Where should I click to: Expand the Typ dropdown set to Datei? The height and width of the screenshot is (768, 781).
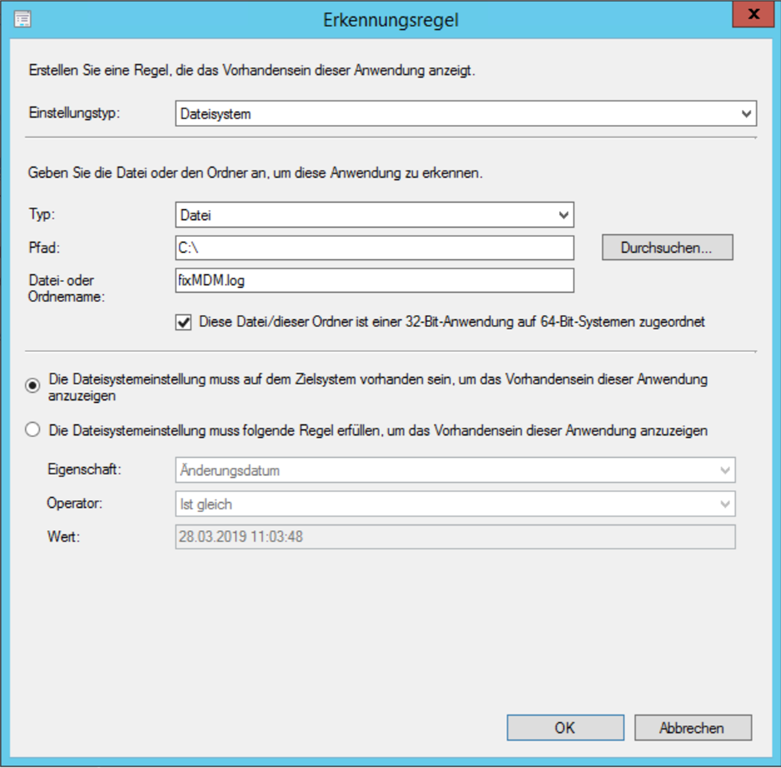point(374,214)
